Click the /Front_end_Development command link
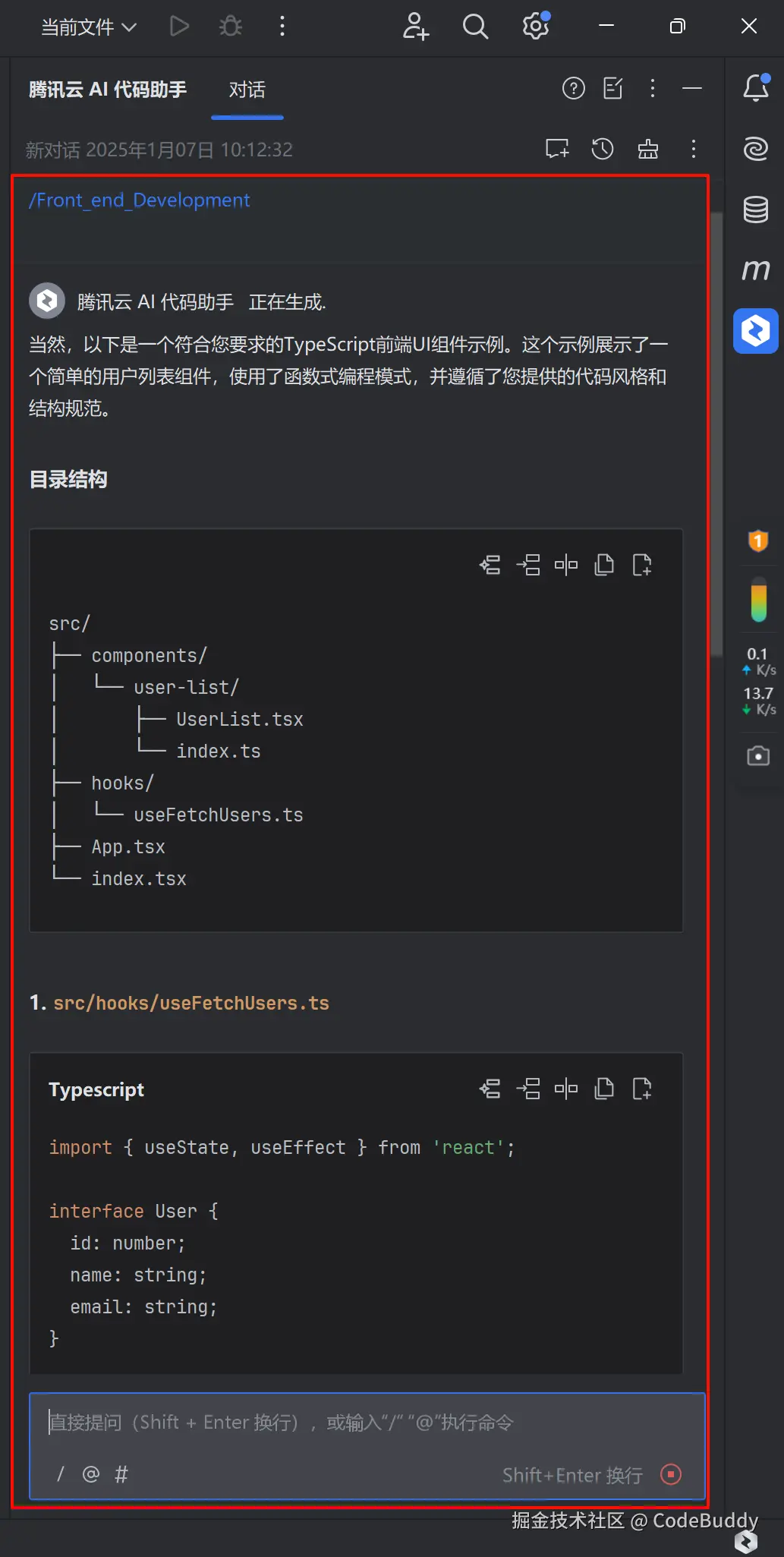Image resolution: width=784 pixels, height=1557 pixels. point(140,200)
